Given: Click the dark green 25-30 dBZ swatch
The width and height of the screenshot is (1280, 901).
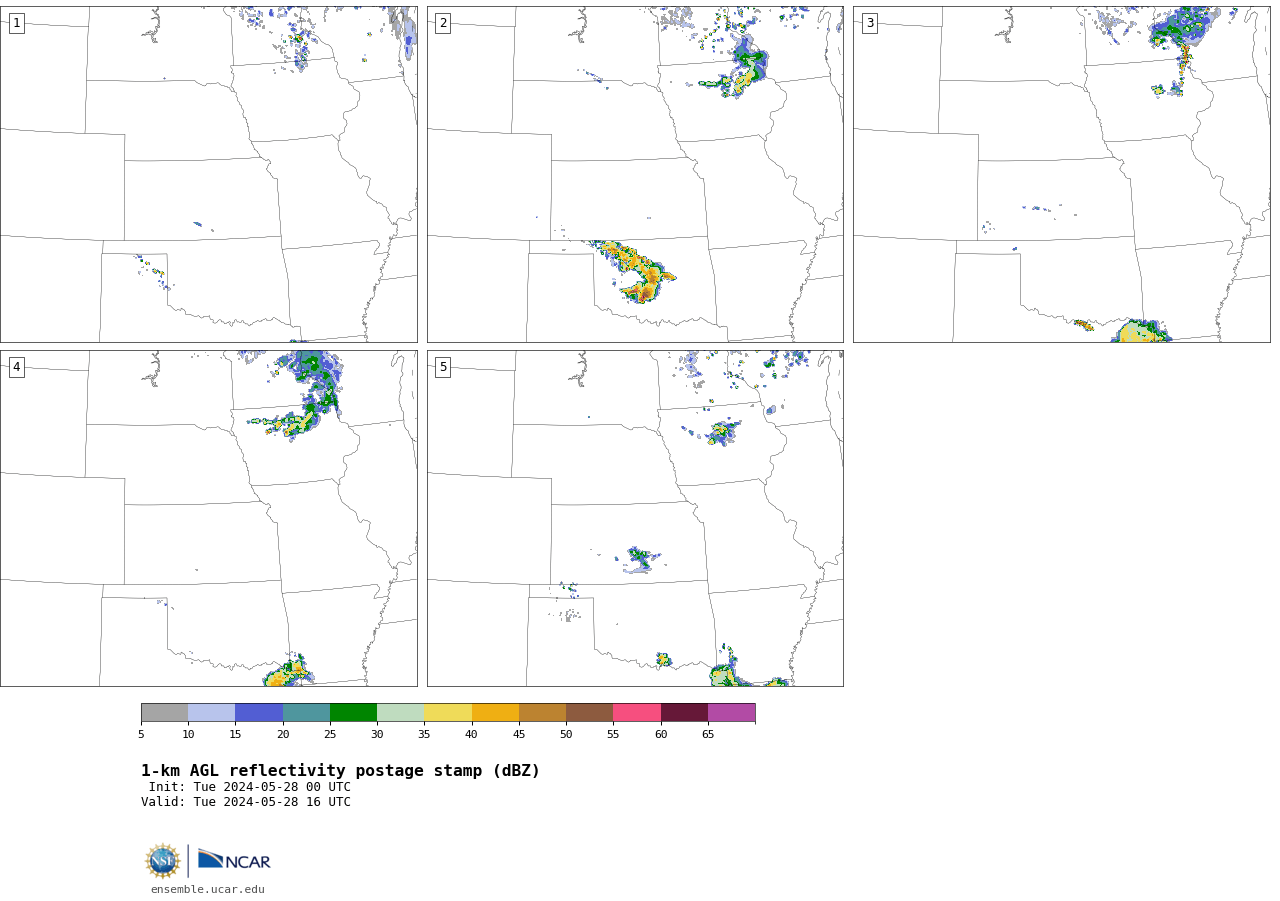Looking at the screenshot, I should point(353,713).
